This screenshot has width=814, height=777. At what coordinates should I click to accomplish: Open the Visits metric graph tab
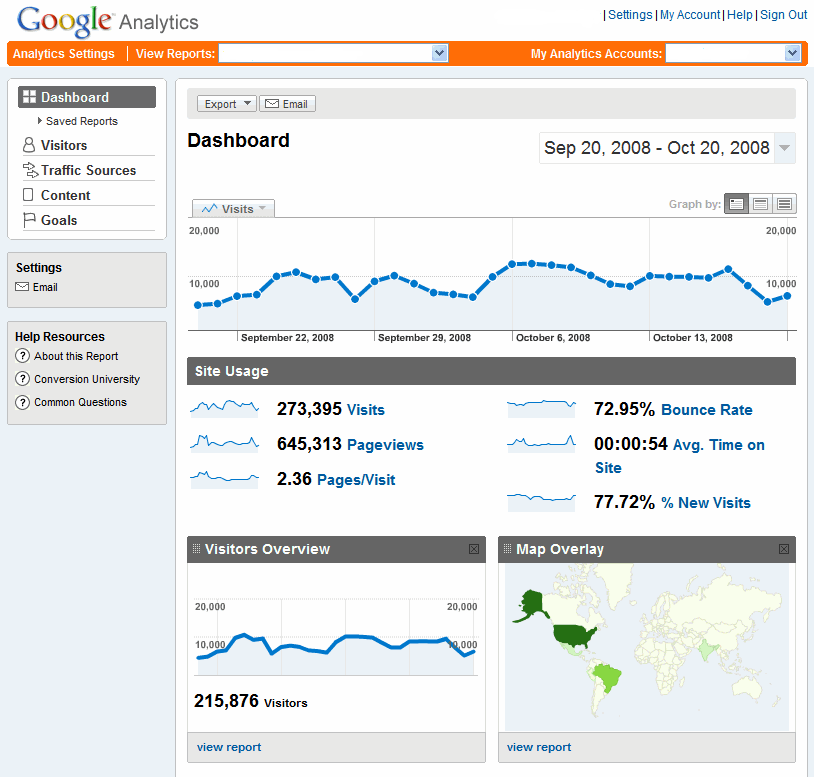(x=233, y=209)
